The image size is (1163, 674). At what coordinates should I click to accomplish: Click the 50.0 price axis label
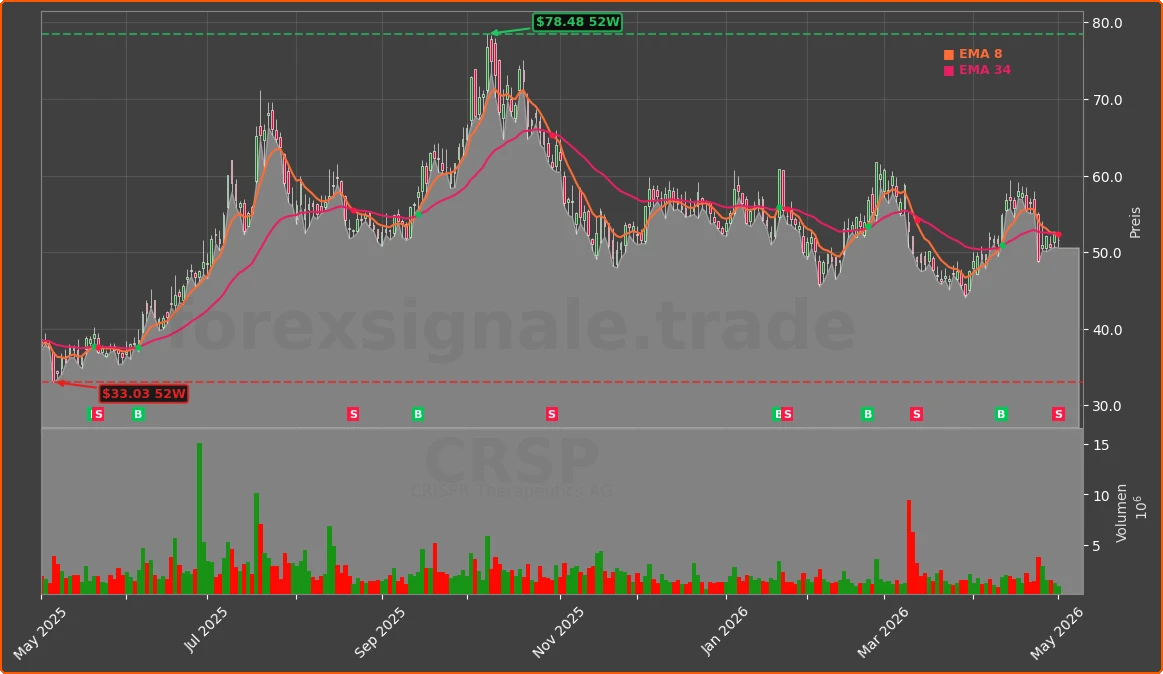[x=1107, y=254]
